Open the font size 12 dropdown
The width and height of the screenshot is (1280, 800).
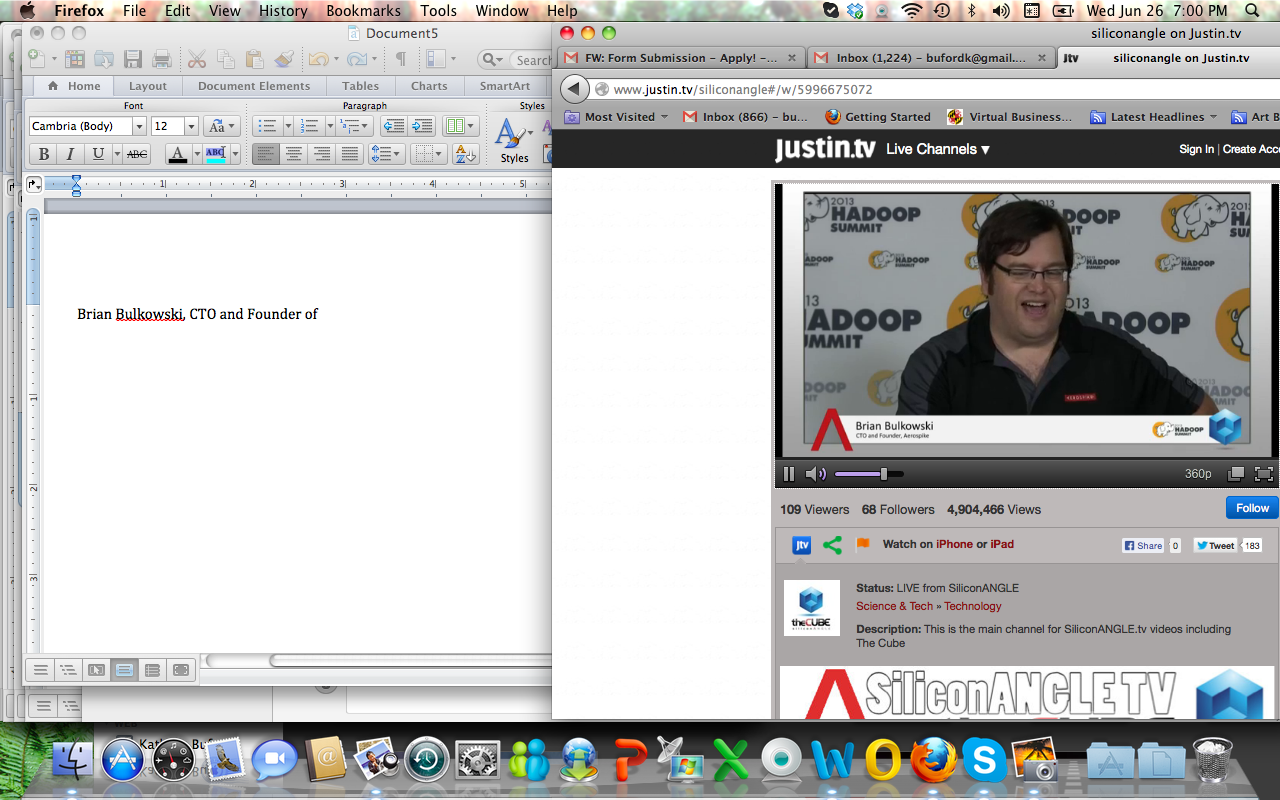(191, 127)
